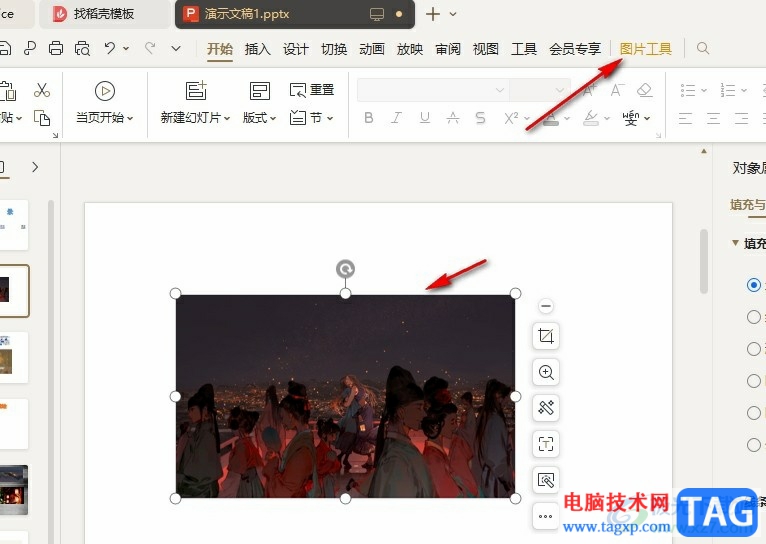Click the extract text icon beside picture
Viewport: 766px width, 544px height.
pyautogui.click(x=546, y=444)
